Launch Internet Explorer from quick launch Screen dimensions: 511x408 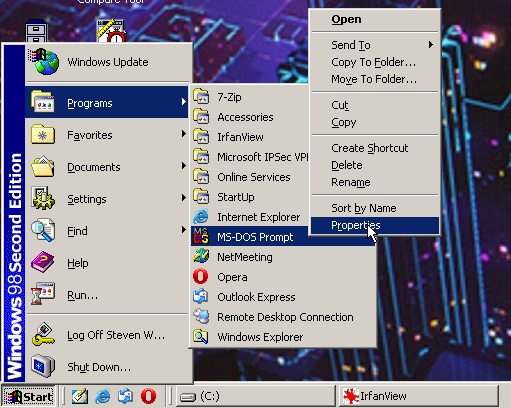(103, 396)
